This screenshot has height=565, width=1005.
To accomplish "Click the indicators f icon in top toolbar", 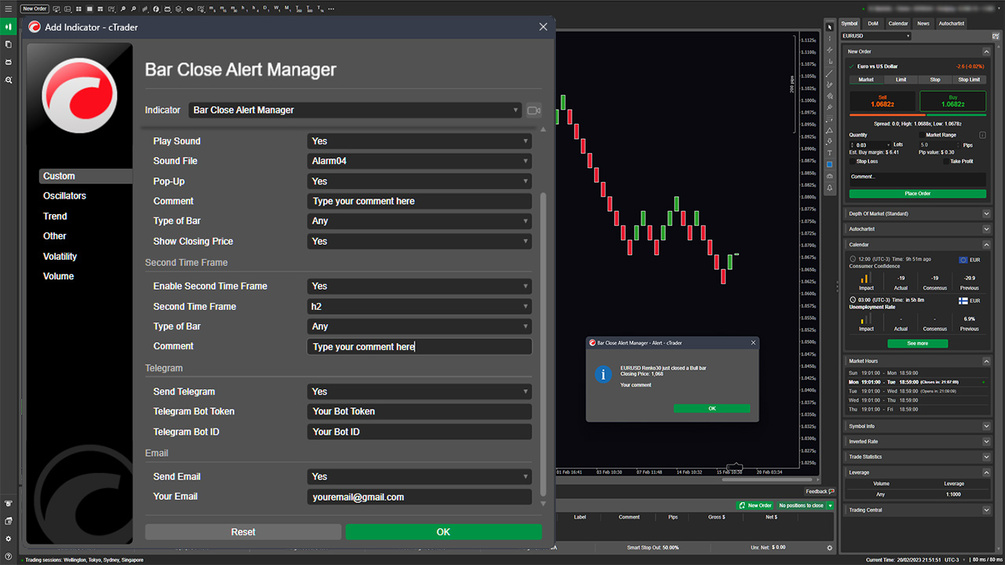I will 156,9.
